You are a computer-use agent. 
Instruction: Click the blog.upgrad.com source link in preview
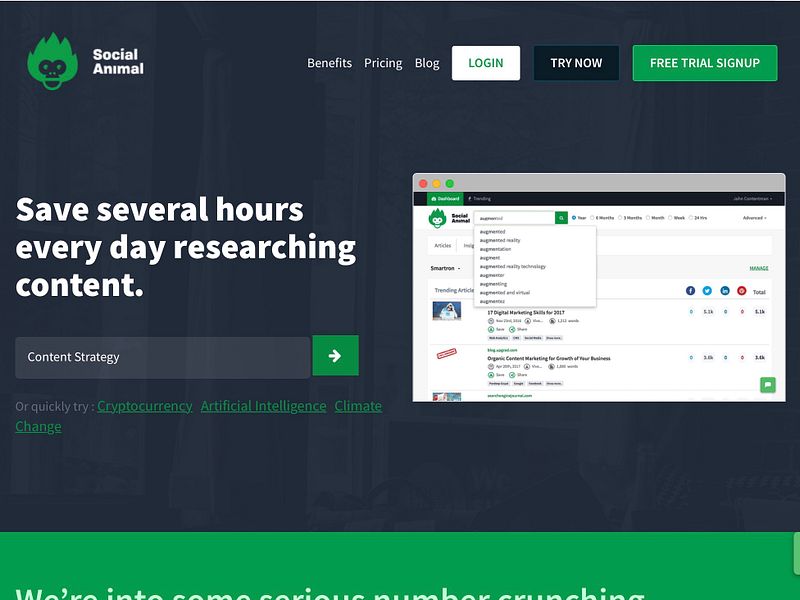(503, 351)
